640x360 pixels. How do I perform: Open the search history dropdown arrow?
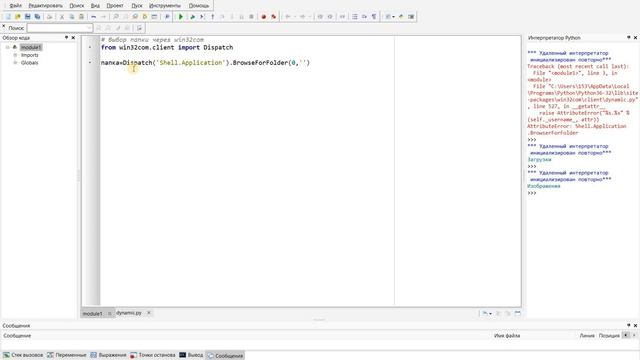tap(89, 28)
